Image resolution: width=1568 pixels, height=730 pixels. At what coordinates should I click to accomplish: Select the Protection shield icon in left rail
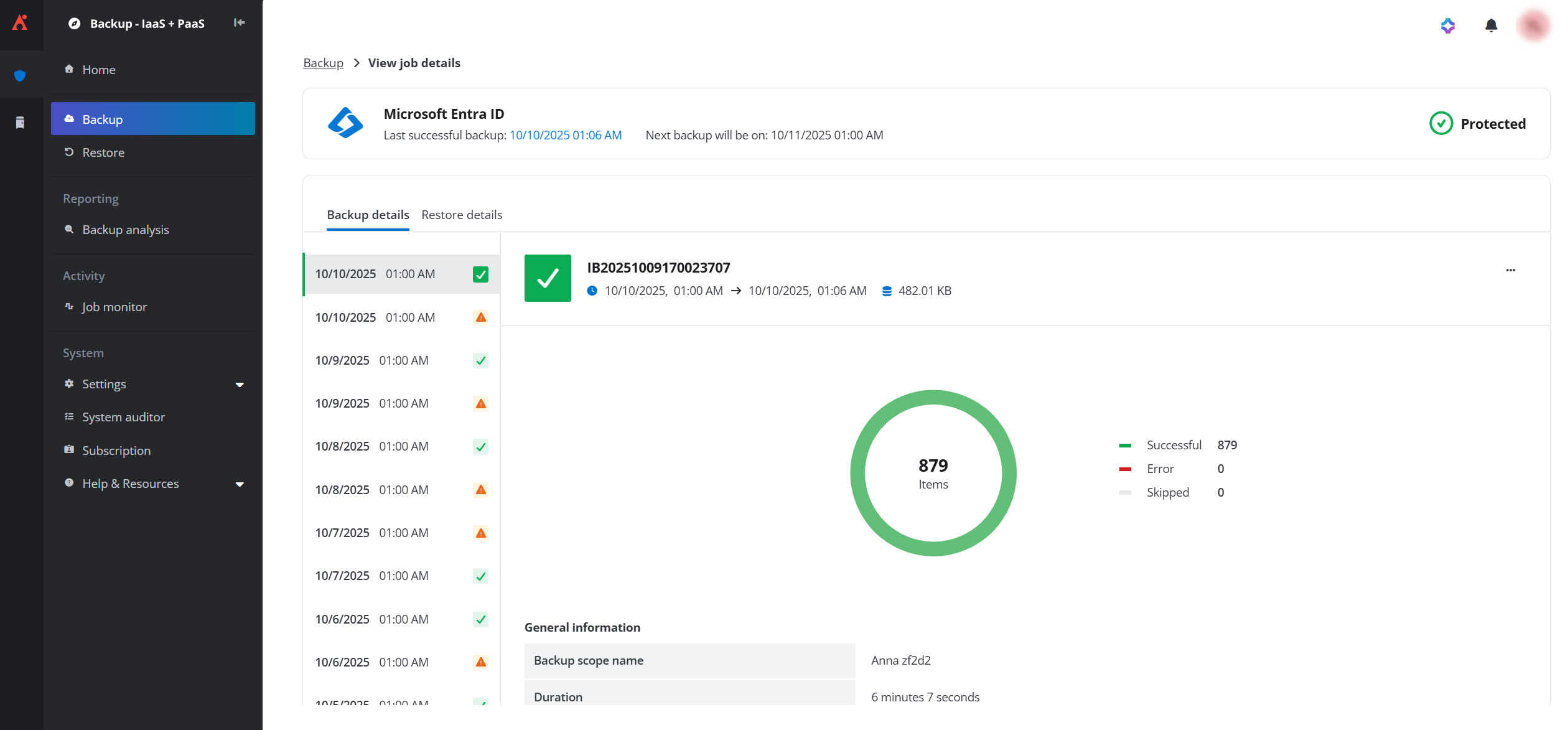coord(21,75)
